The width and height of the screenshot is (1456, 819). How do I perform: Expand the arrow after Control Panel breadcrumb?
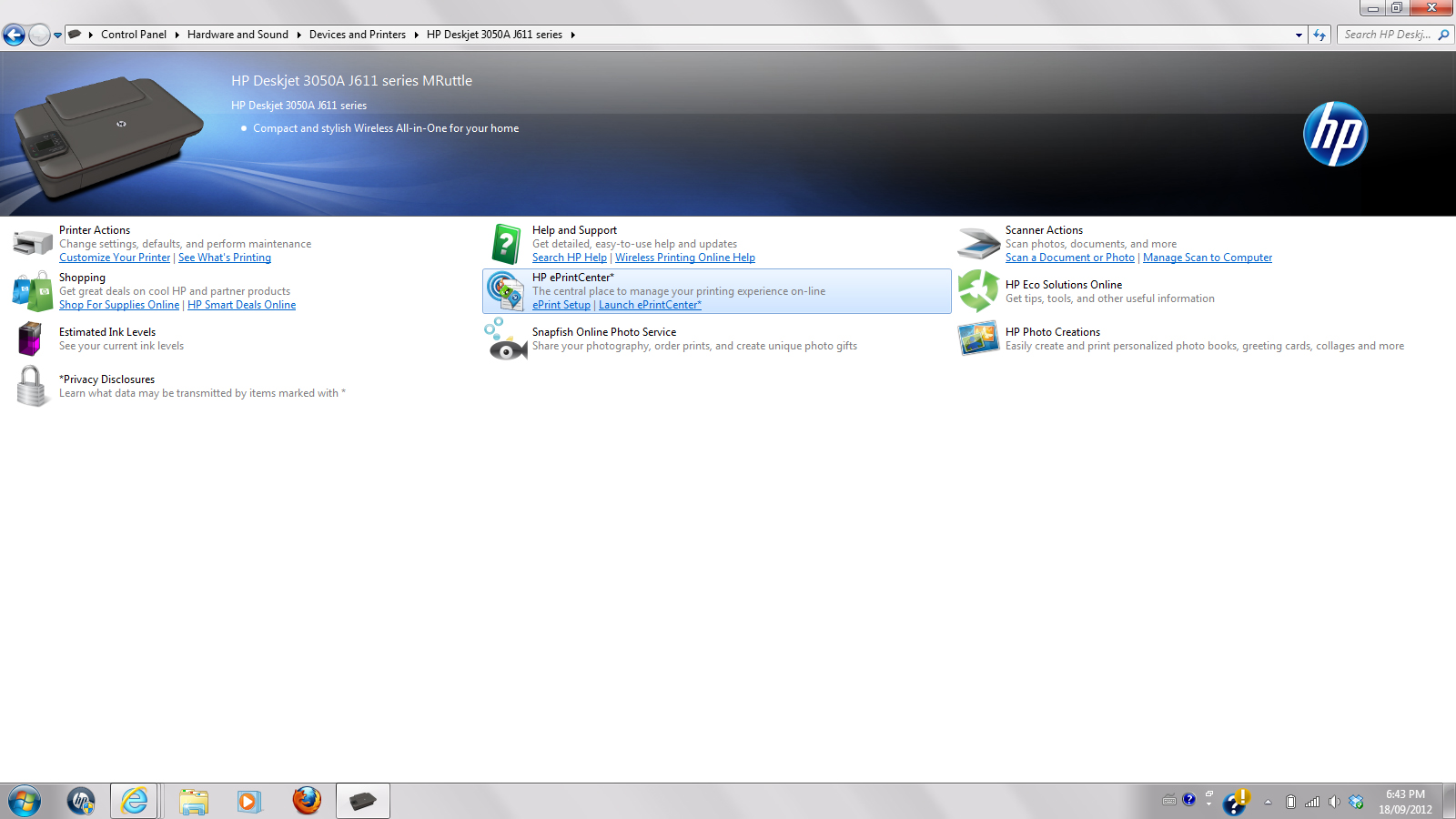177,35
